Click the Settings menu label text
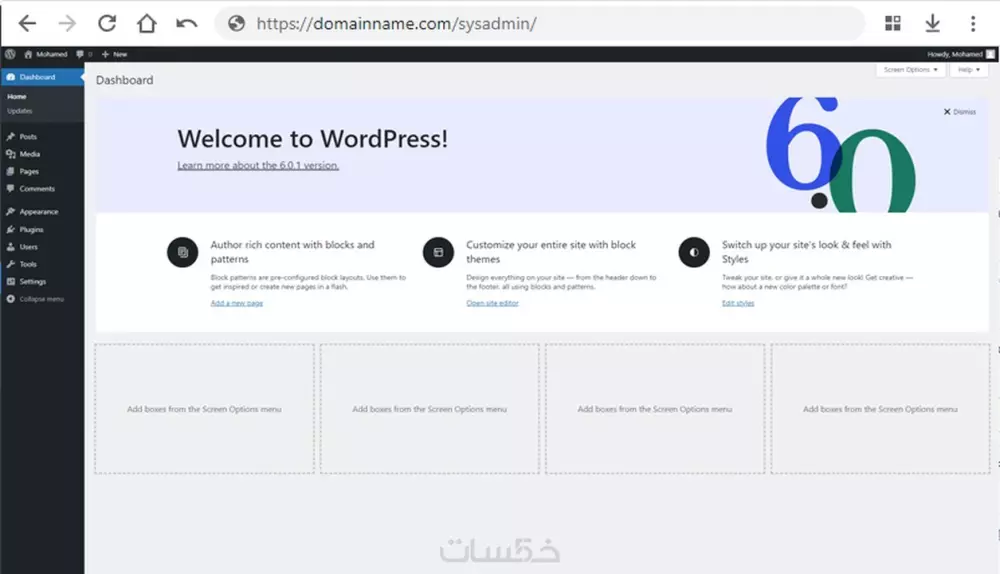 point(33,281)
